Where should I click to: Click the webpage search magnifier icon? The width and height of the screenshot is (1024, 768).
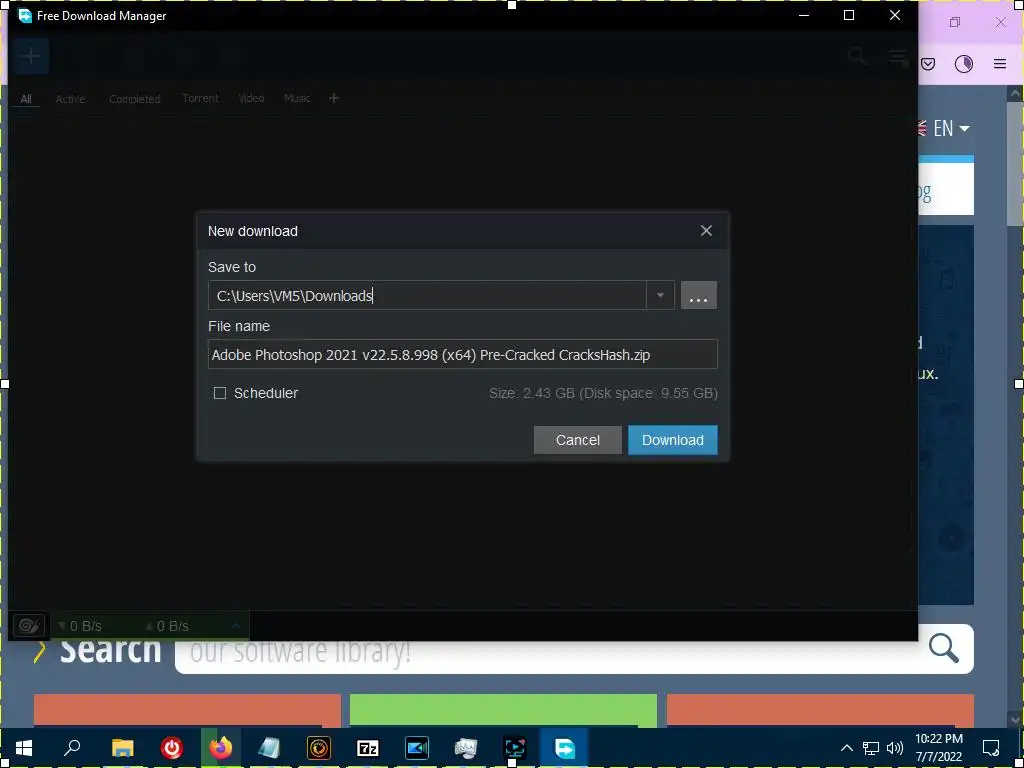pos(944,648)
